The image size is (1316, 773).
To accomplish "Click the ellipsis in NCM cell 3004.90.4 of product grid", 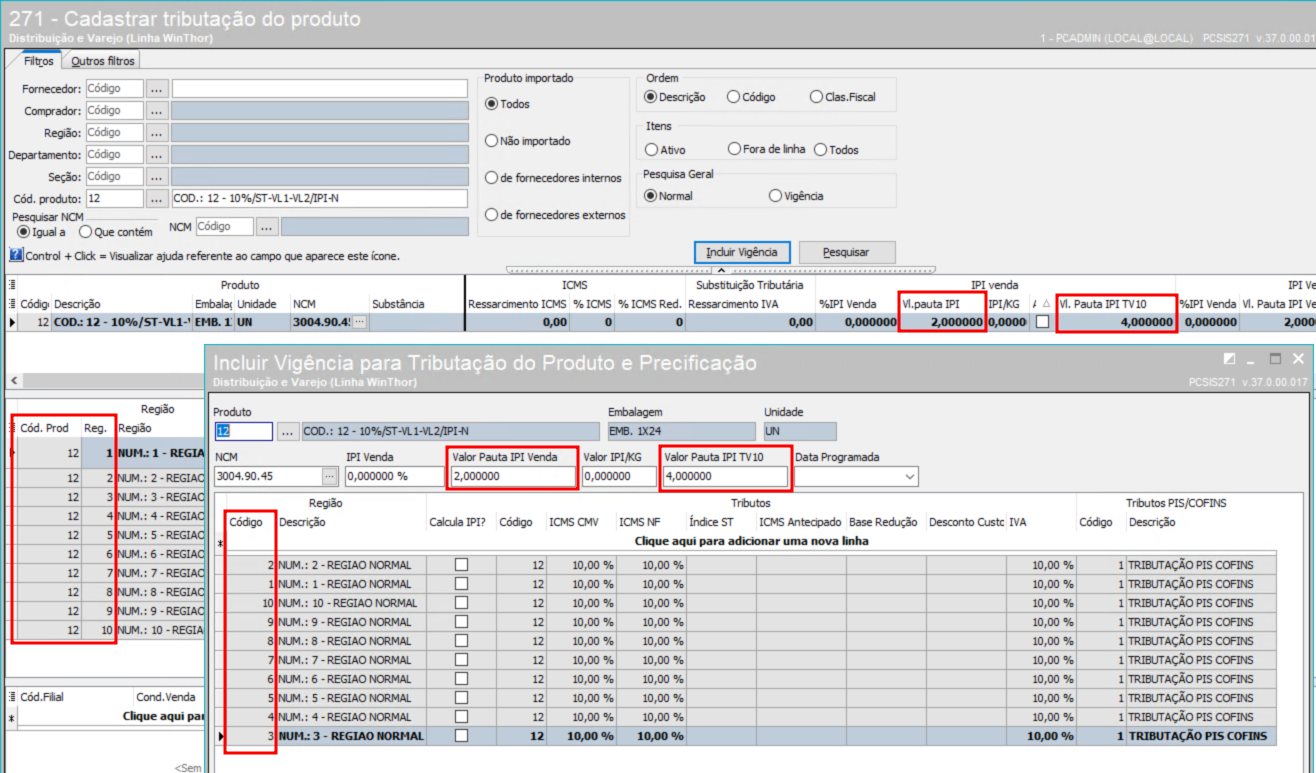I will (359, 322).
